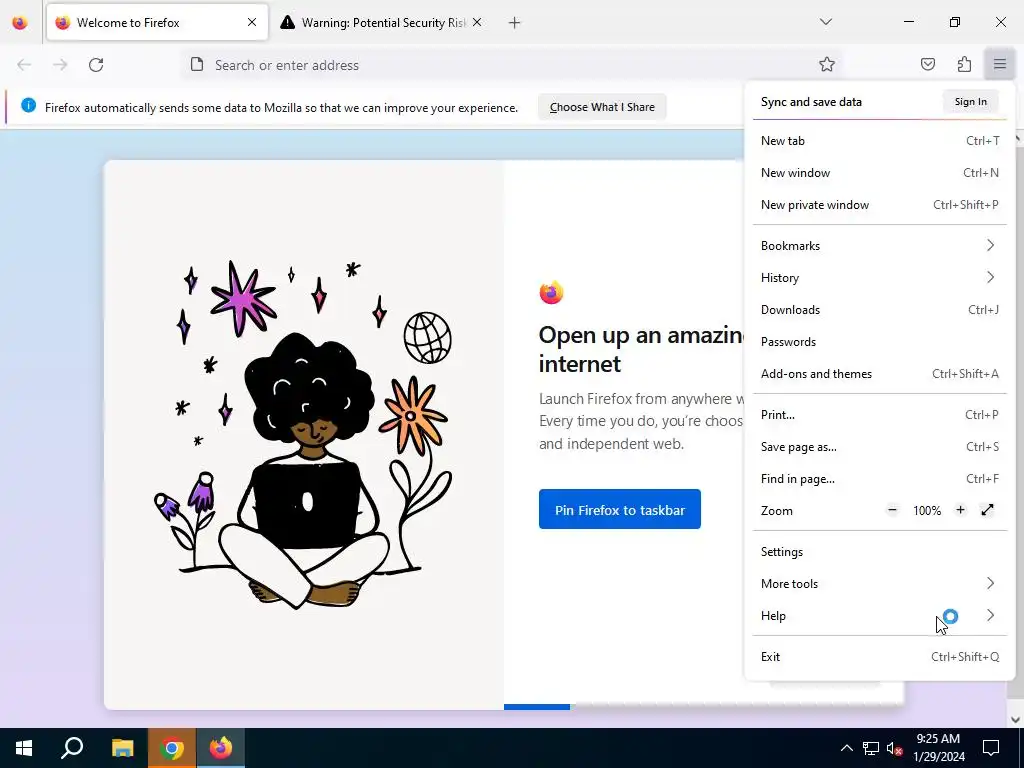The width and height of the screenshot is (1024, 768).
Task: Click the reload page icon
Action: point(96,65)
